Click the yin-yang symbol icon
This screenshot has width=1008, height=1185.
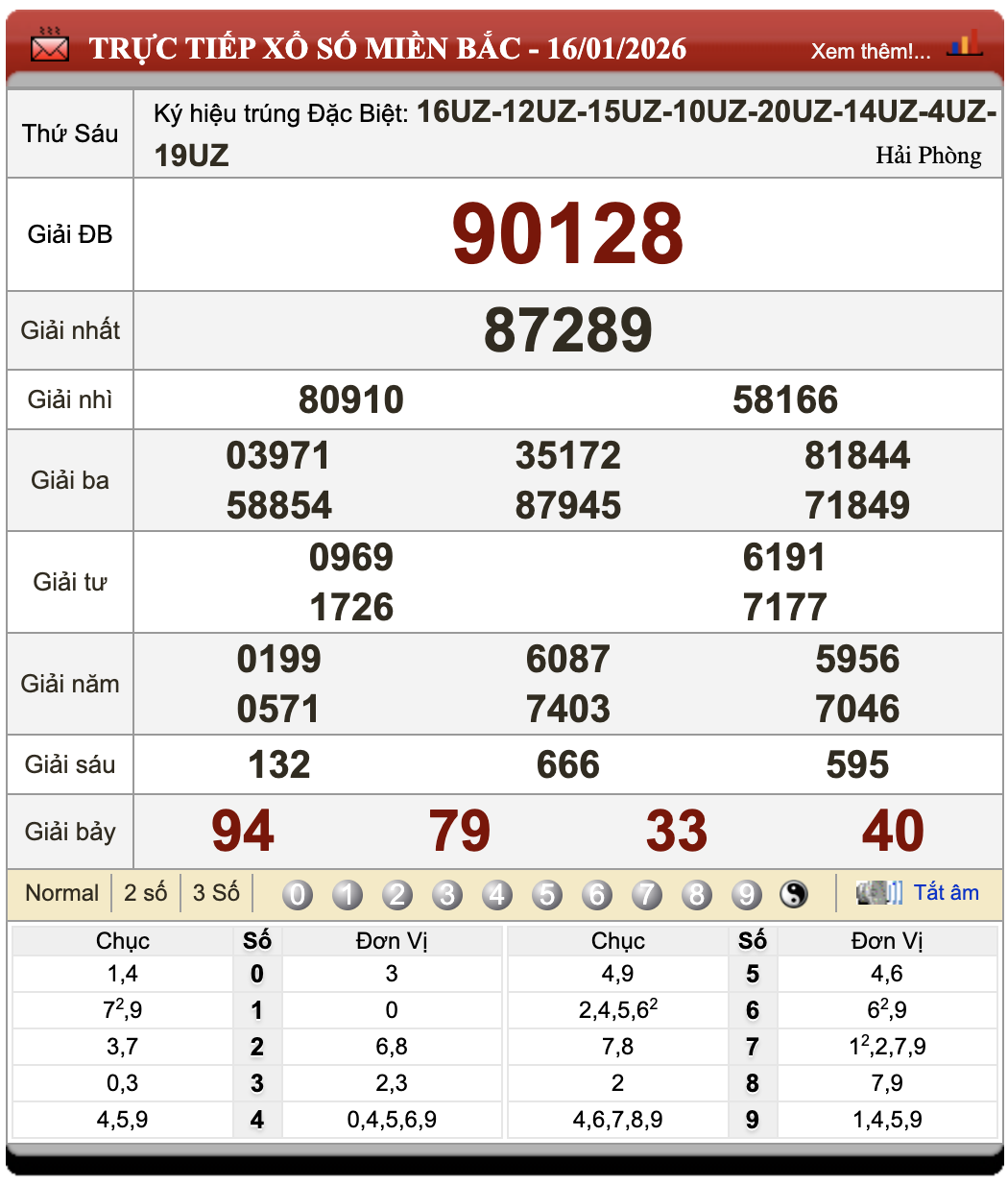tap(795, 892)
